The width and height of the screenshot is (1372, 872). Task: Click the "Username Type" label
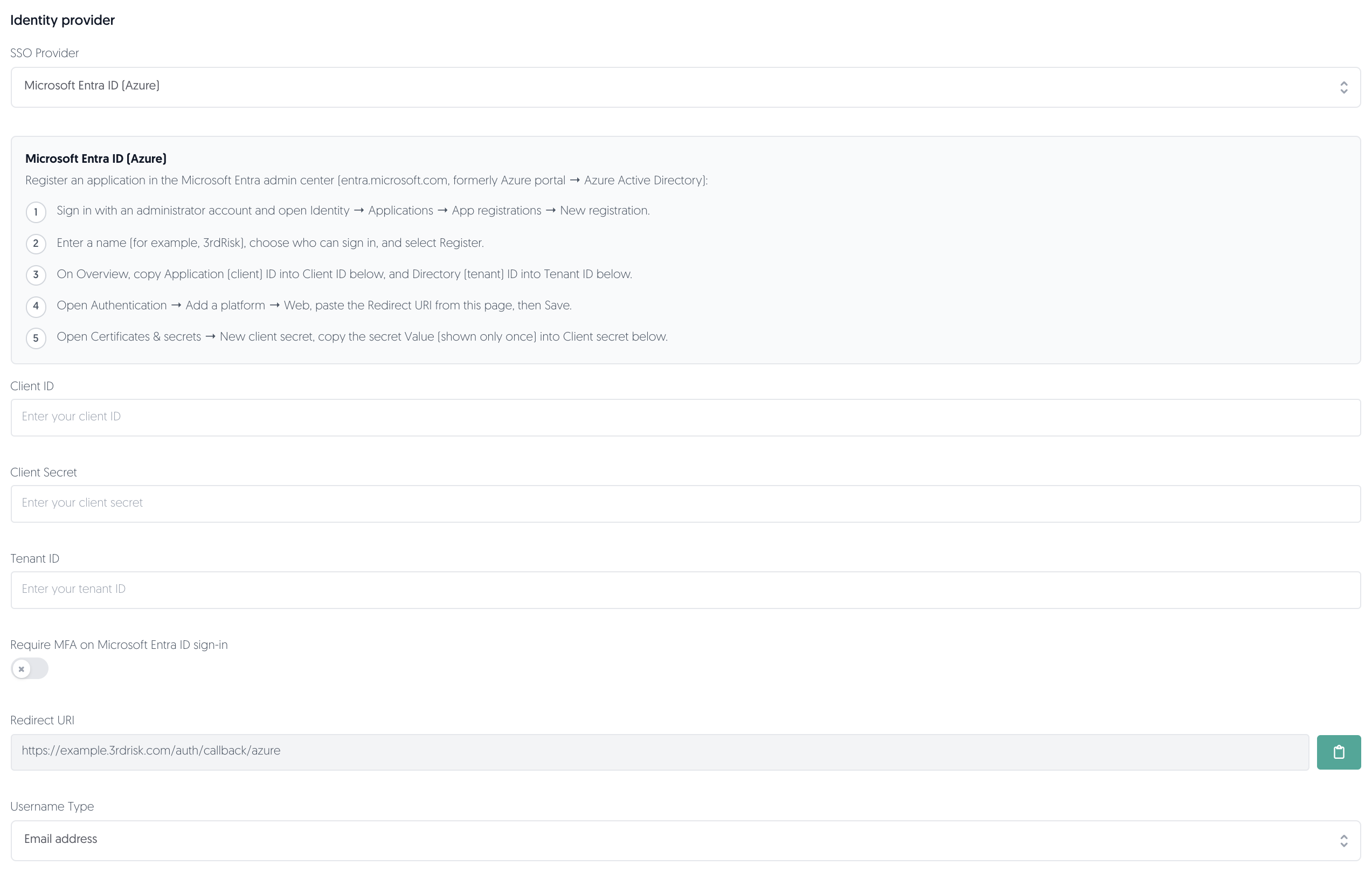tap(52, 806)
